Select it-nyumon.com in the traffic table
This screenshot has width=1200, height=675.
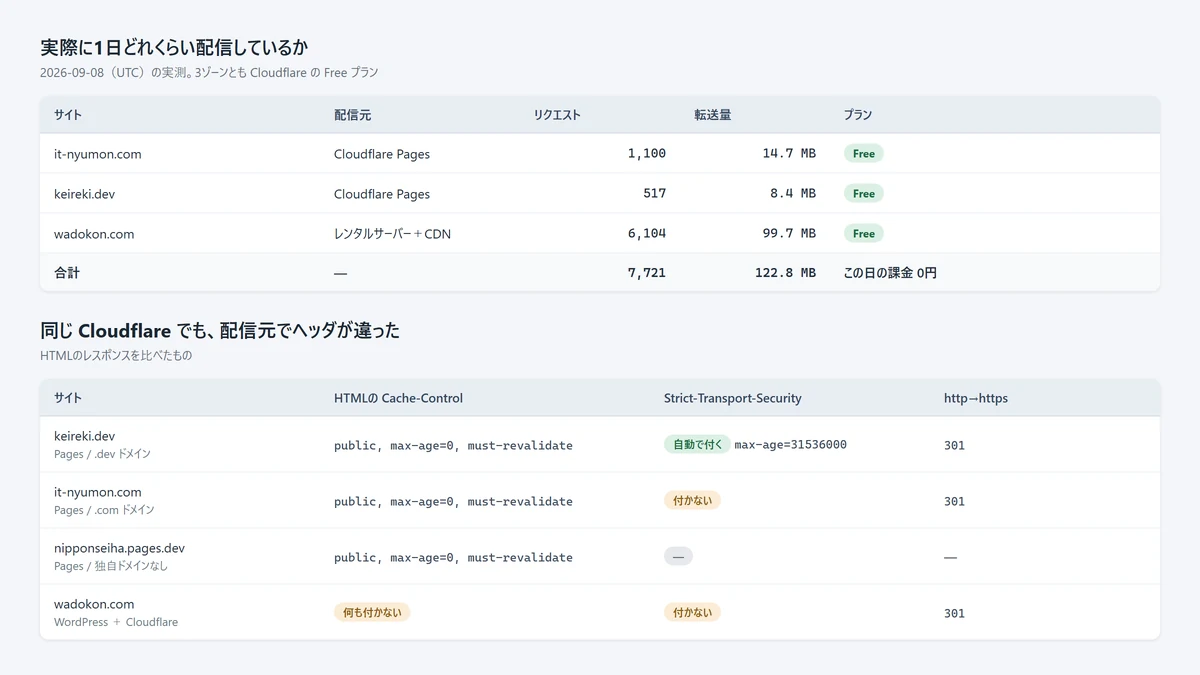pos(98,154)
